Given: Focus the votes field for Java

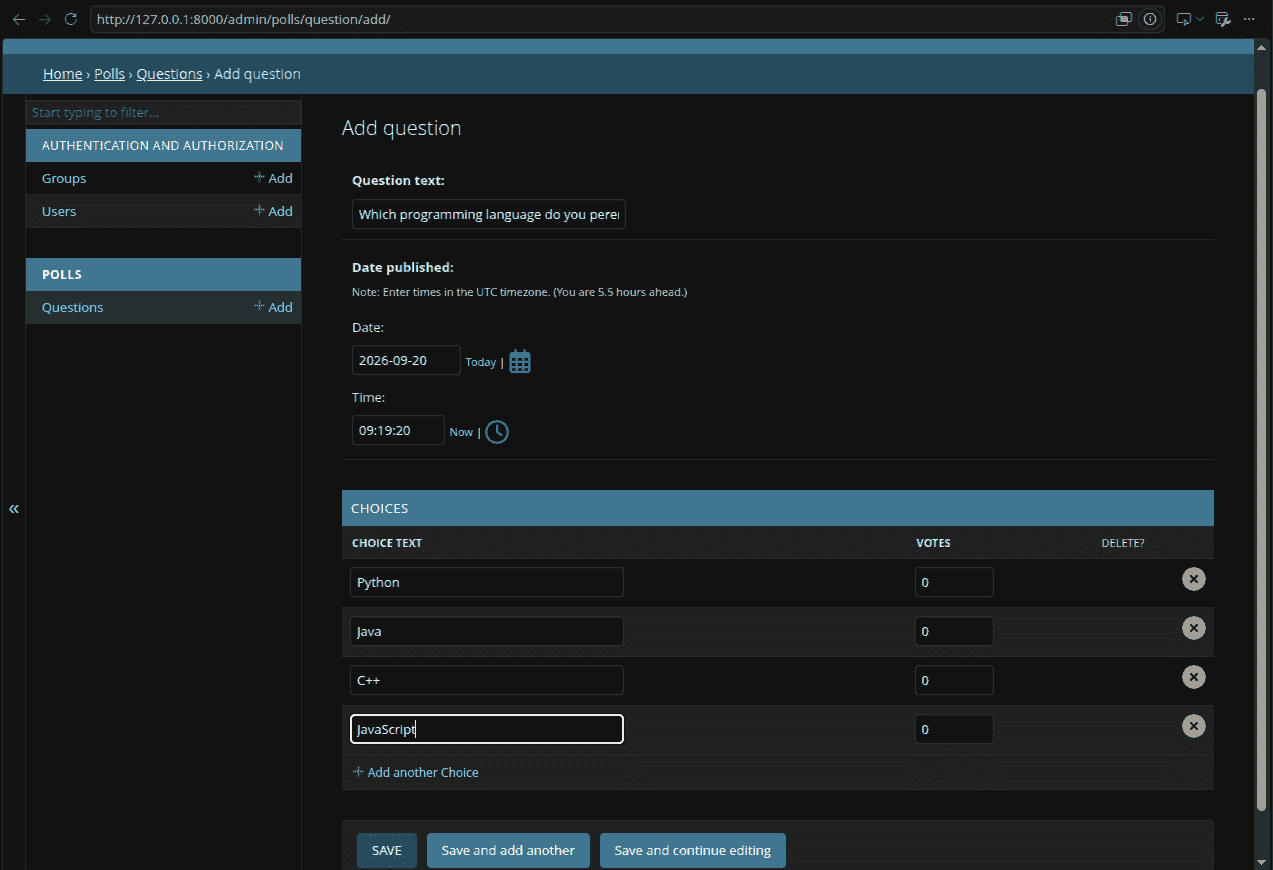Looking at the screenshot, I should tap(954, 631).
